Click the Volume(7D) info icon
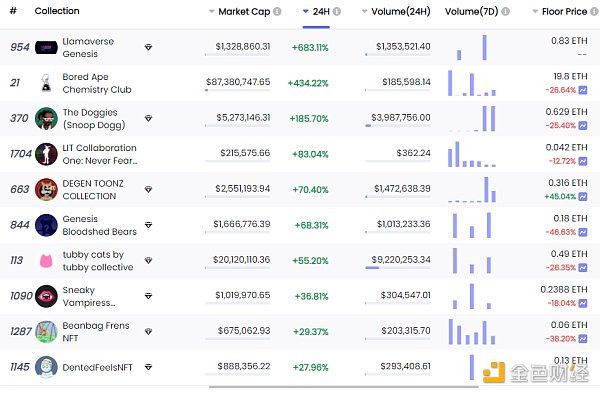The image size is (600, 394). (505, 12)
